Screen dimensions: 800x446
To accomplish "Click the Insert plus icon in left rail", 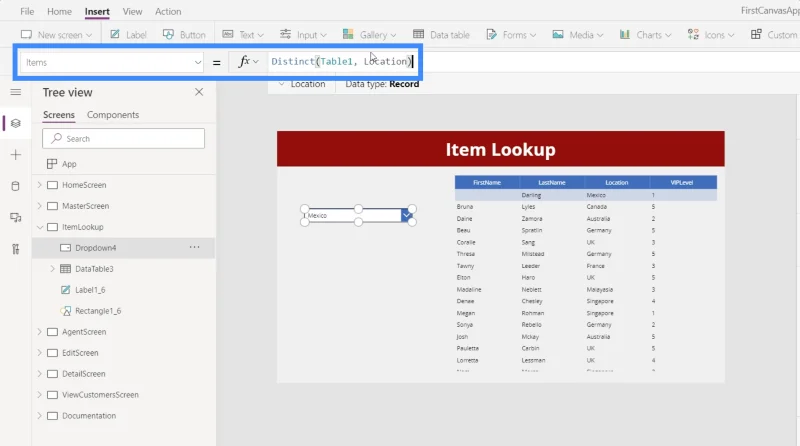I will (16, 155).
